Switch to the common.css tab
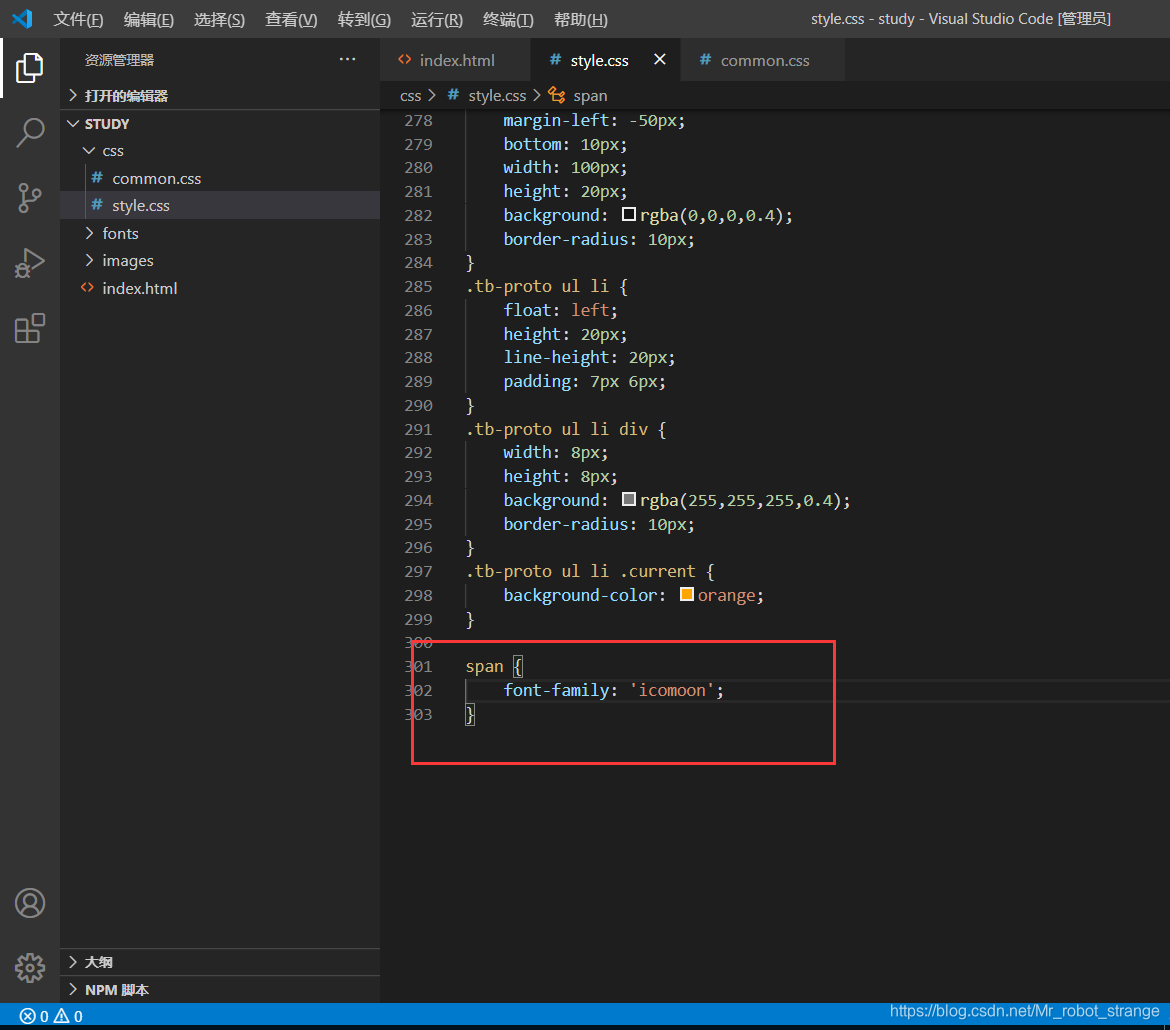Viewport: 1170px width, 1030px height. 763,60
